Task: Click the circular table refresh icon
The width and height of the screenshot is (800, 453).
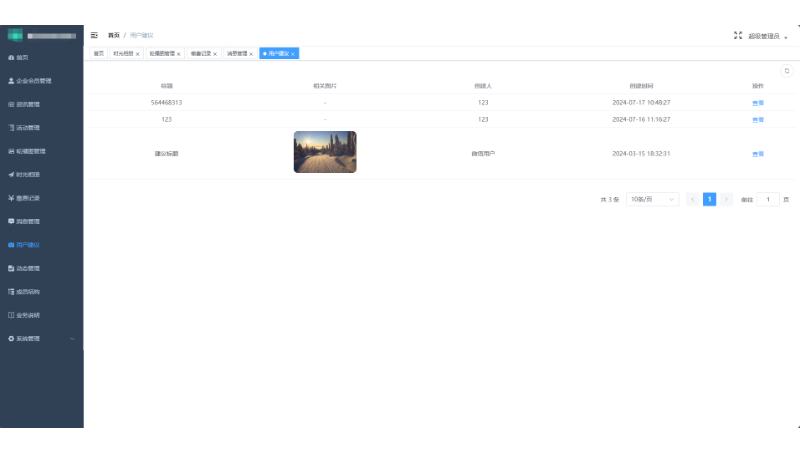Action: pyautogui.click(x=787, y=71)
